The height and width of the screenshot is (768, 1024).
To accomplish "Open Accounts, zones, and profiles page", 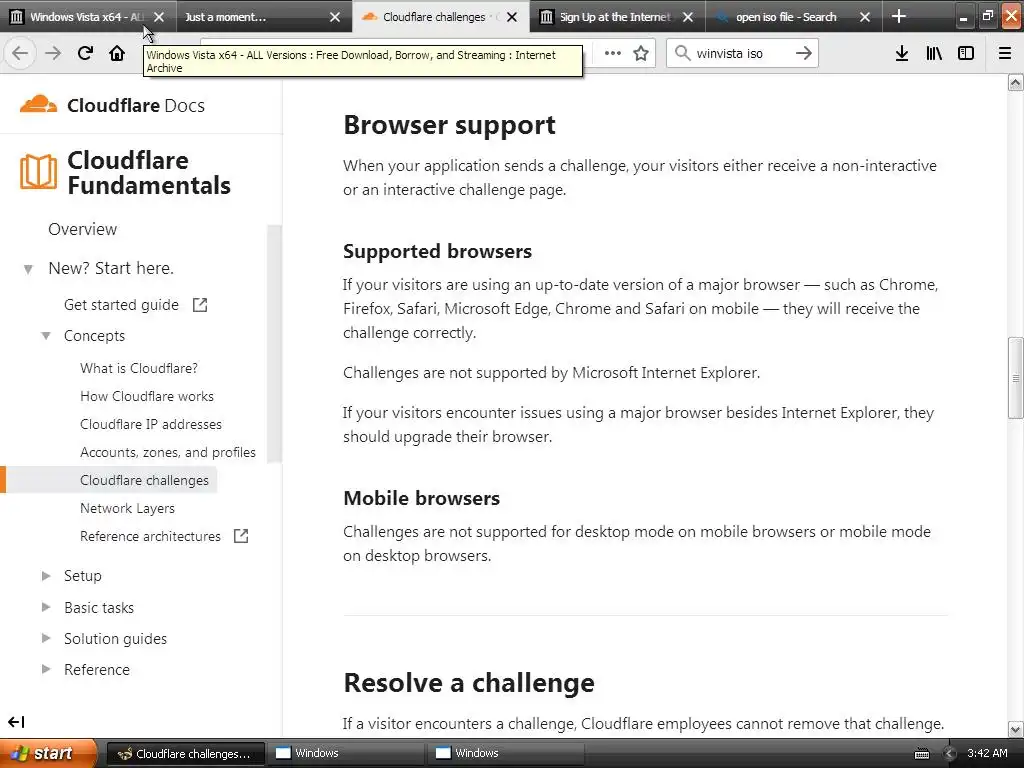I will click(x=168, y=453).
